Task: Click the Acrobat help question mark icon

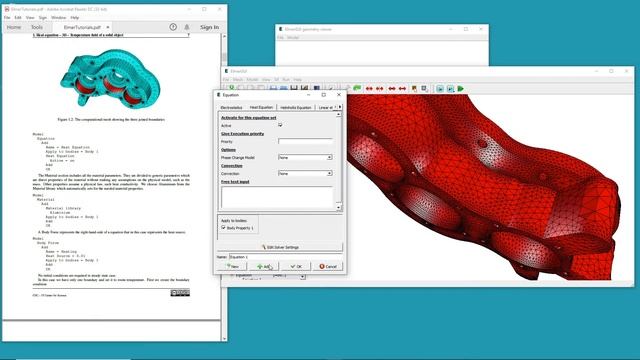Action: pos(173,27)
